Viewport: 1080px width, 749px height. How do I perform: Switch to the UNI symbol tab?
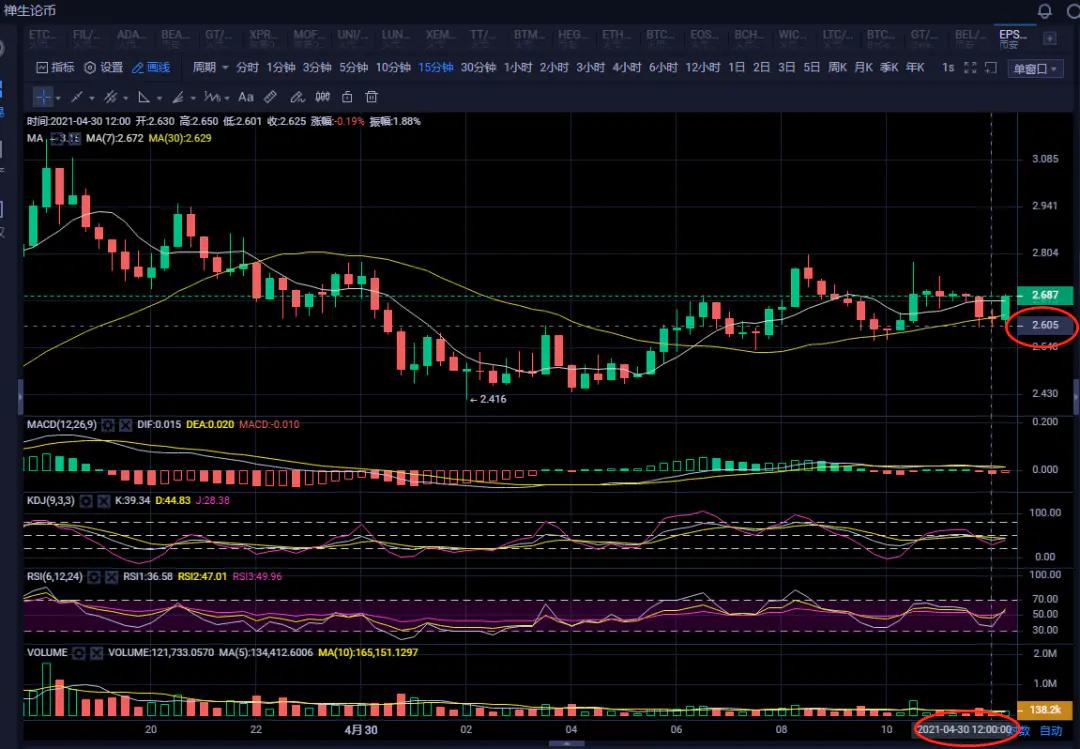(351, 38)
